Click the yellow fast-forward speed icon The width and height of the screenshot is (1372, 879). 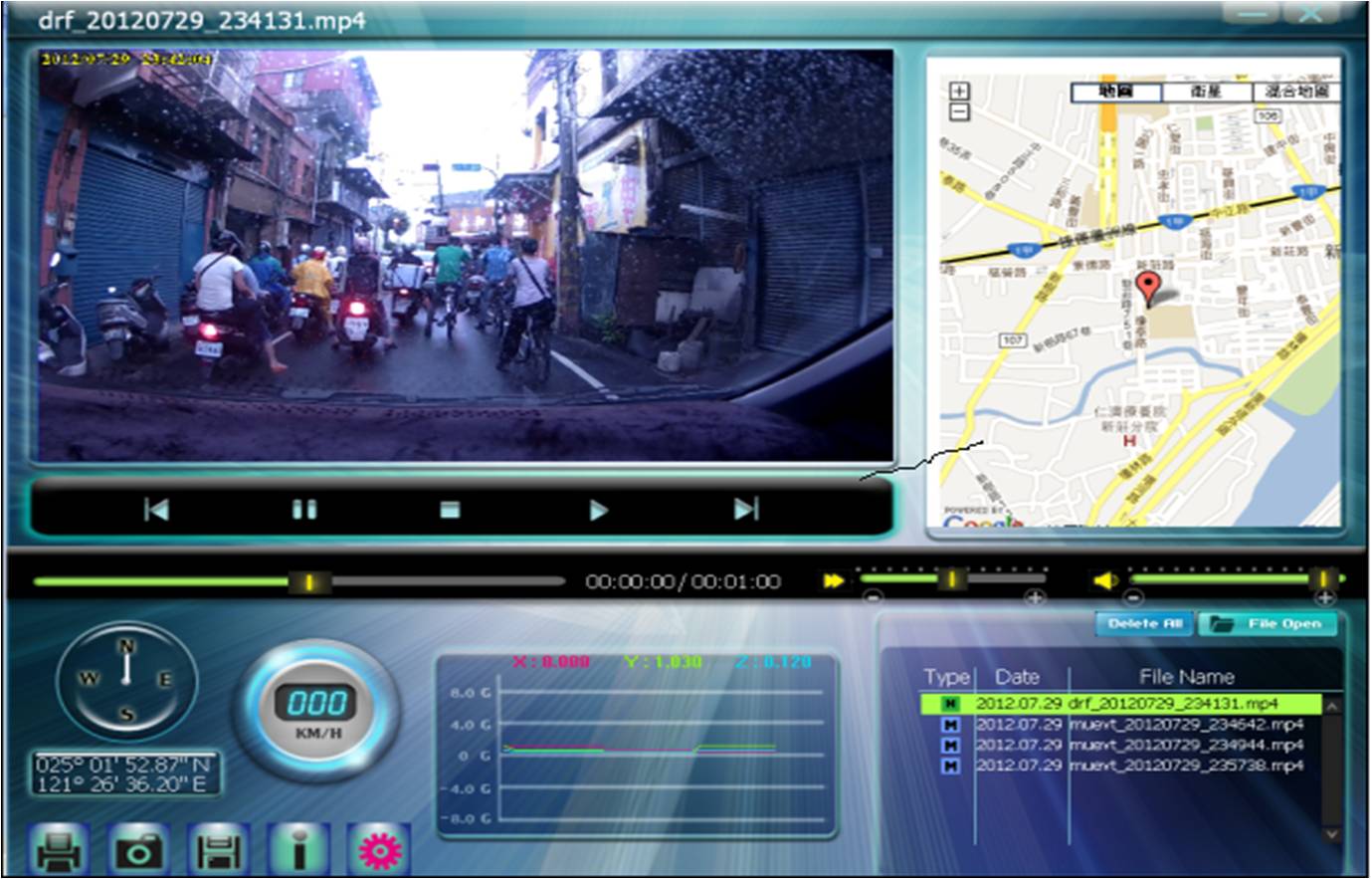coord(834,580)
